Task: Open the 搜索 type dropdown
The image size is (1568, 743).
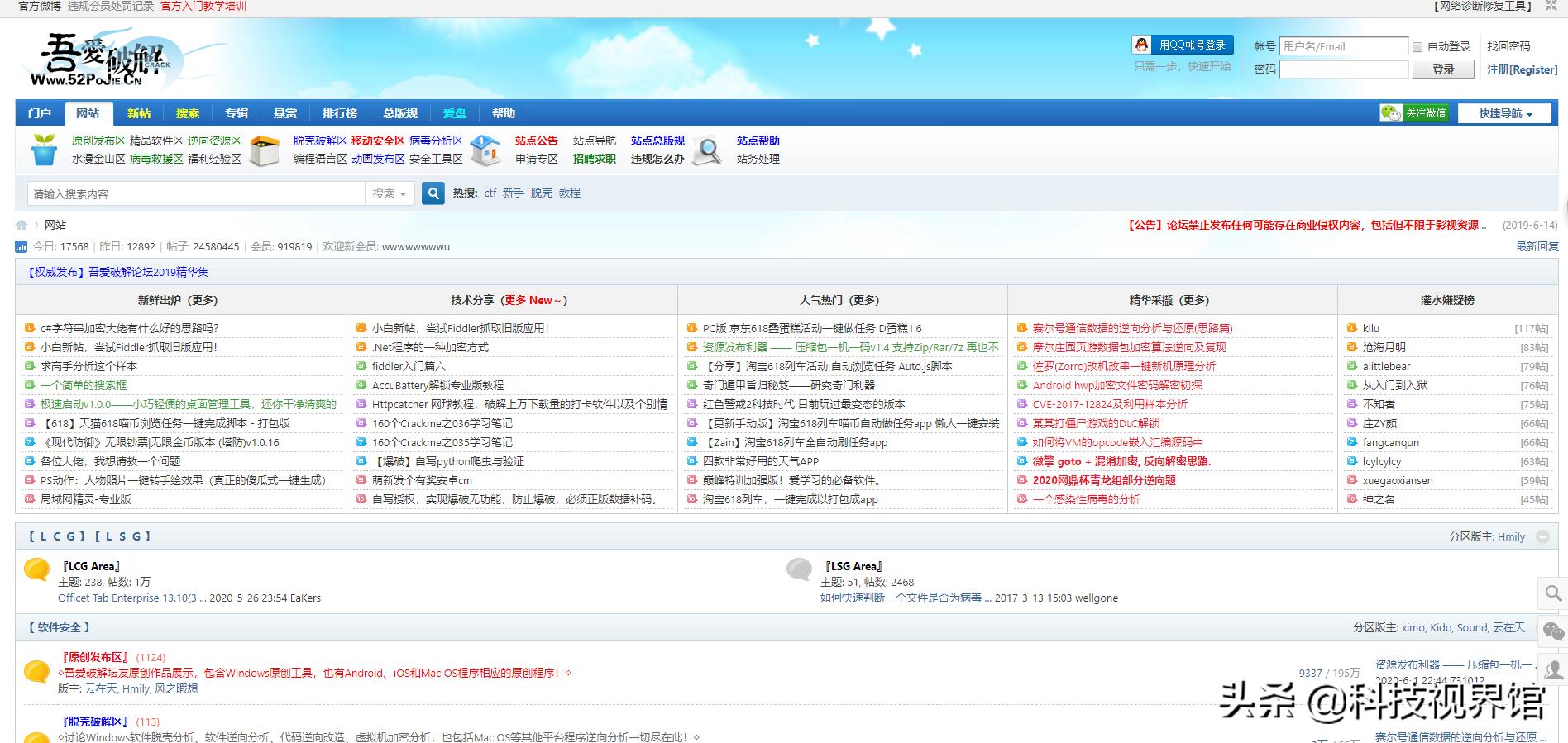Action: click(x=390, y=193)
